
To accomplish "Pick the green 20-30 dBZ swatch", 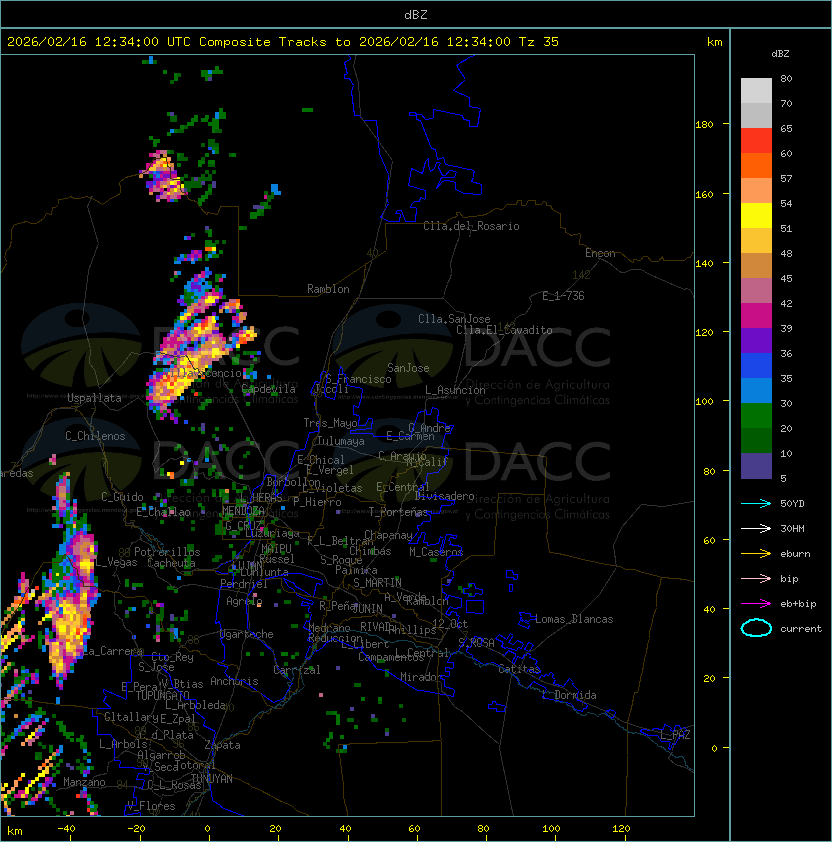I will pyautogui.click(x=756, y=416).
